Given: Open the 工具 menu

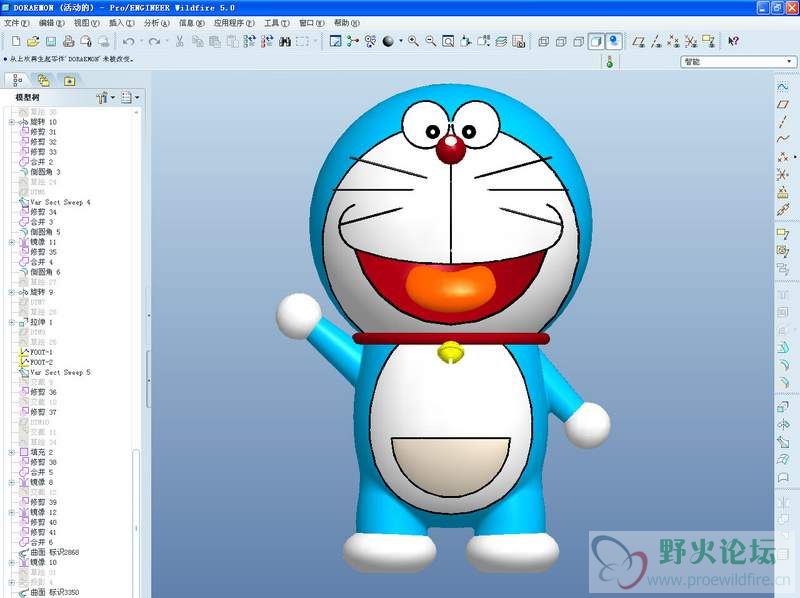Looking at the screenshot, I should (276, 23).
